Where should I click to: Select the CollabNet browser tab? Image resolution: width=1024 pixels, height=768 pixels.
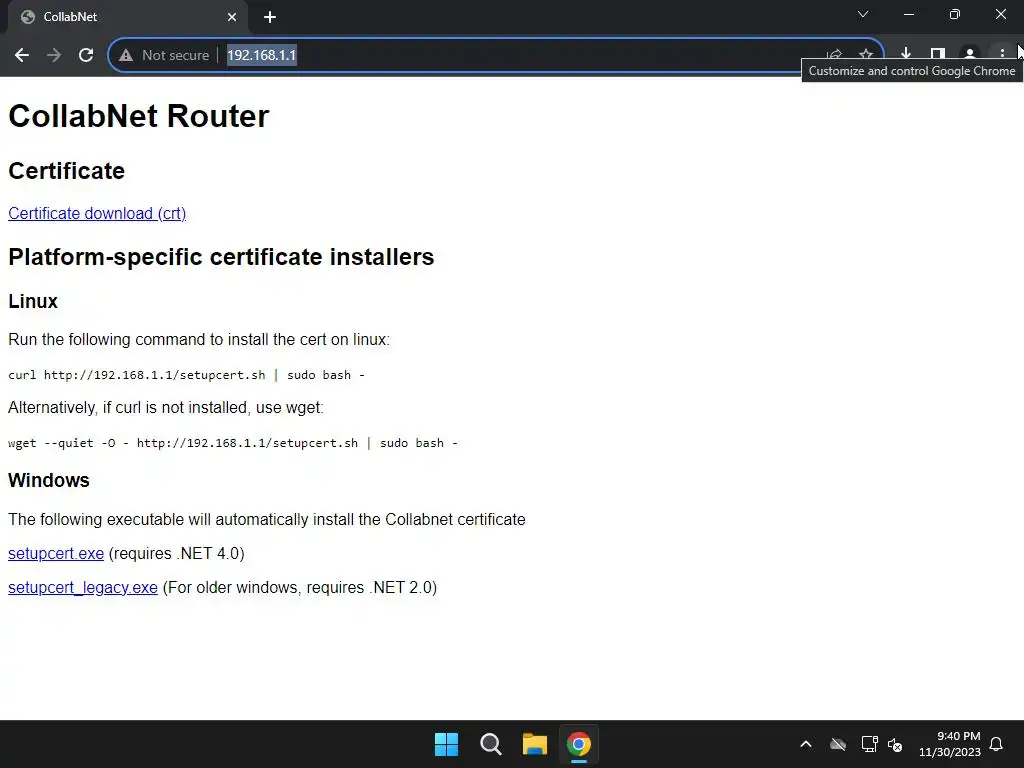pos(128,17)
